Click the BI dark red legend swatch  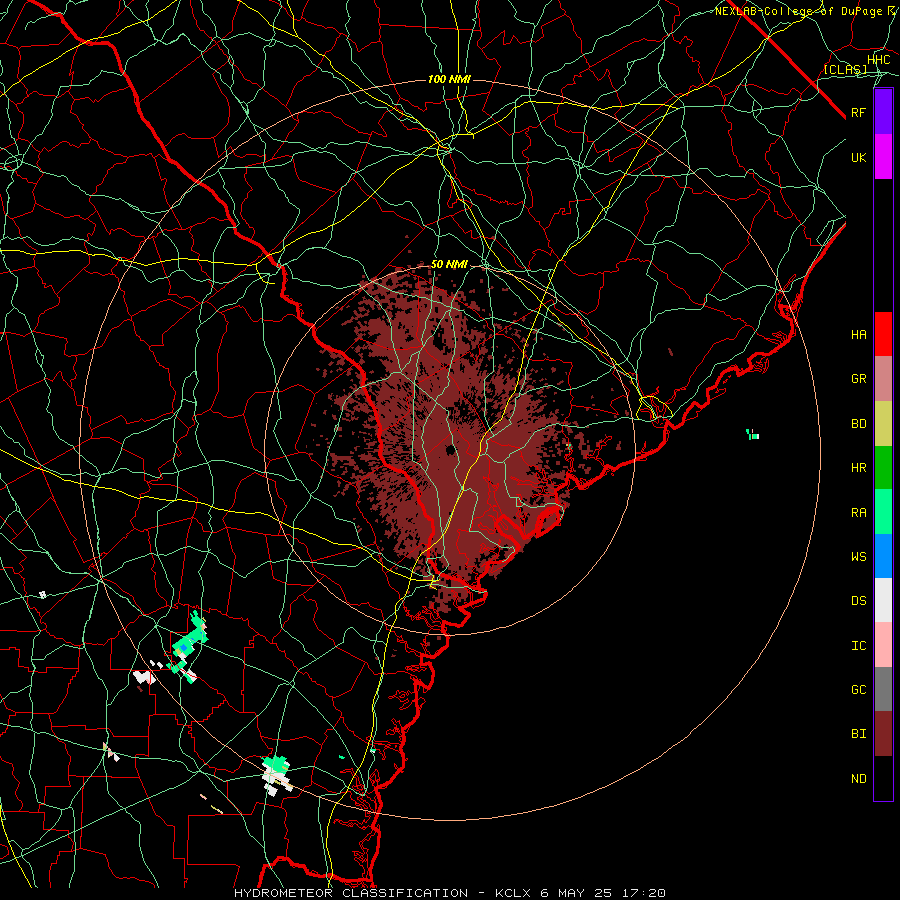pos(883,734)
